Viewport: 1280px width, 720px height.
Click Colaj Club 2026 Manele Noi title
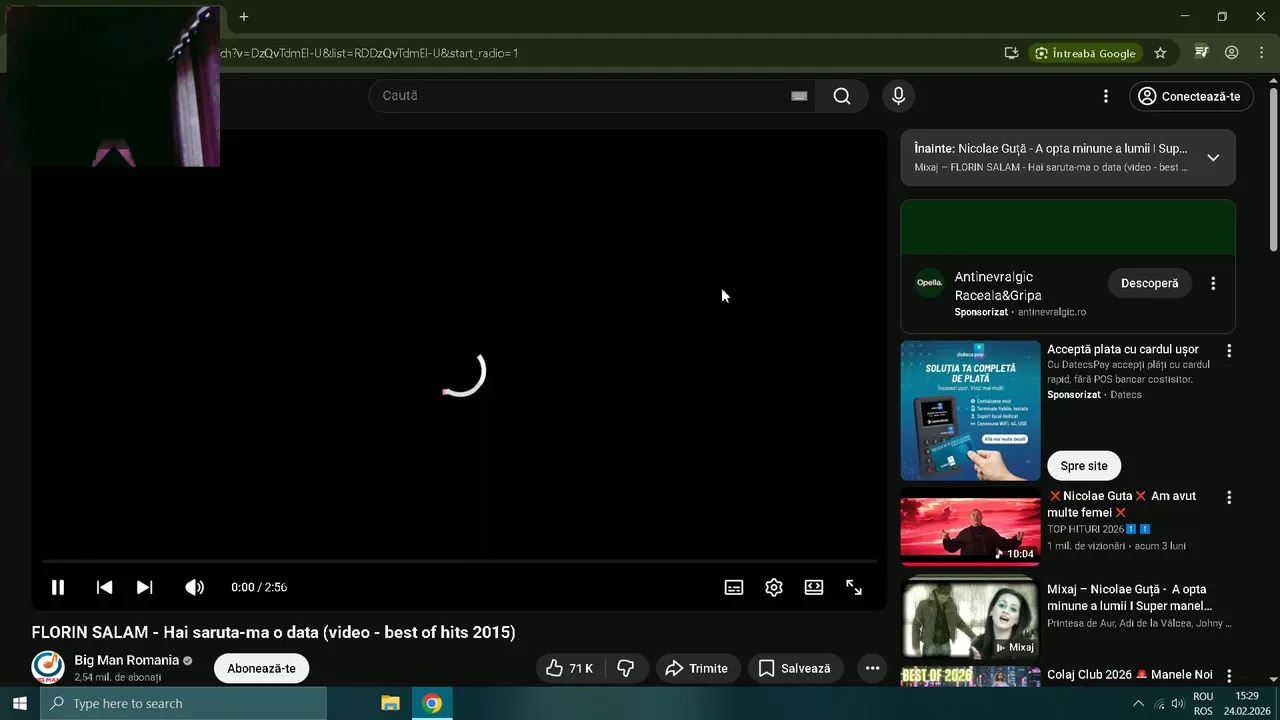coord(1130,675)
